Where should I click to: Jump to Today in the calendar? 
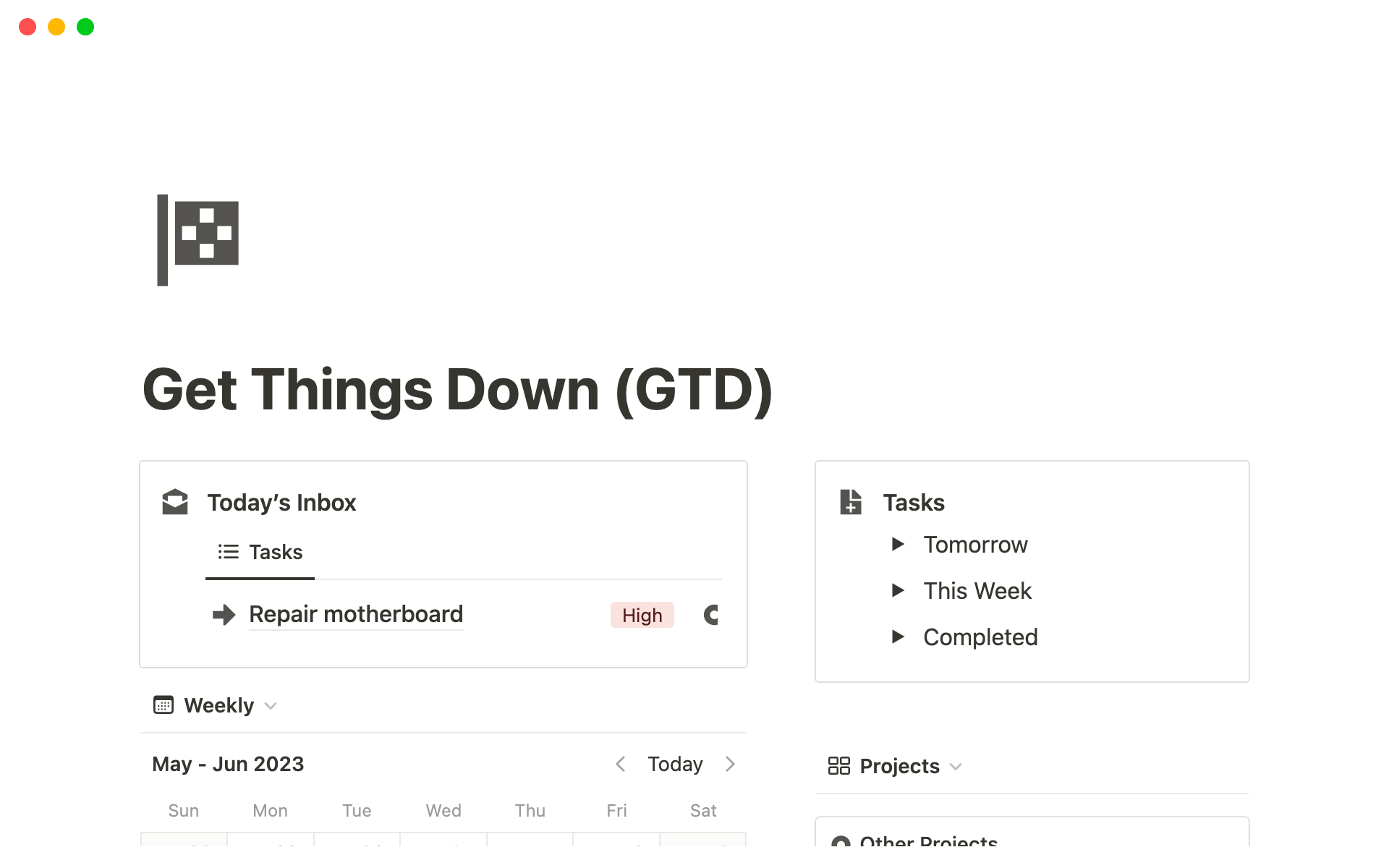click(675, 764)
